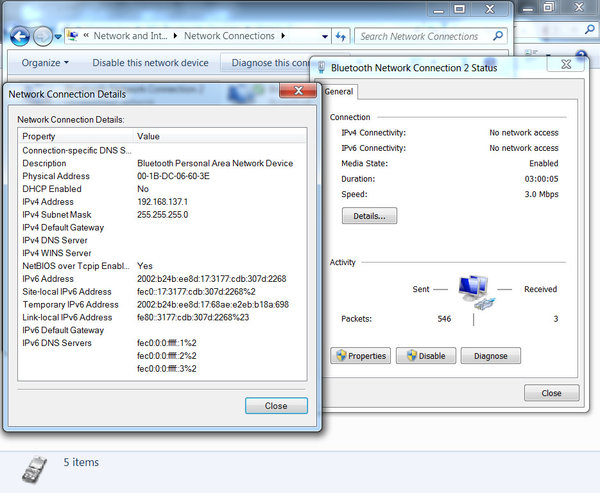Close the Bluetooth Status dialog via Close button

(551, 393)
